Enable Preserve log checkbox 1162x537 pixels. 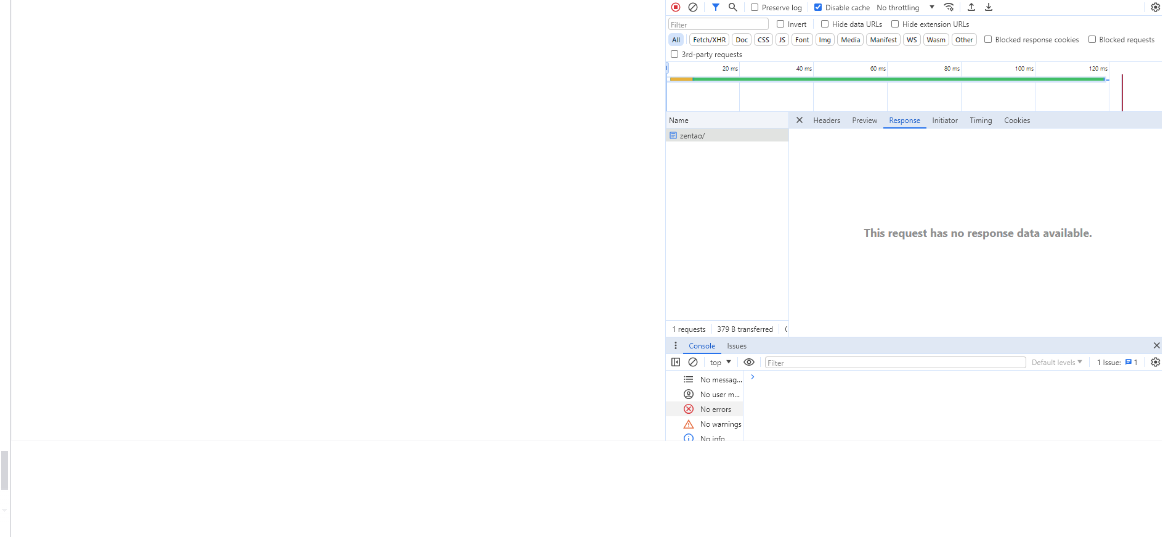coord(754,7)
